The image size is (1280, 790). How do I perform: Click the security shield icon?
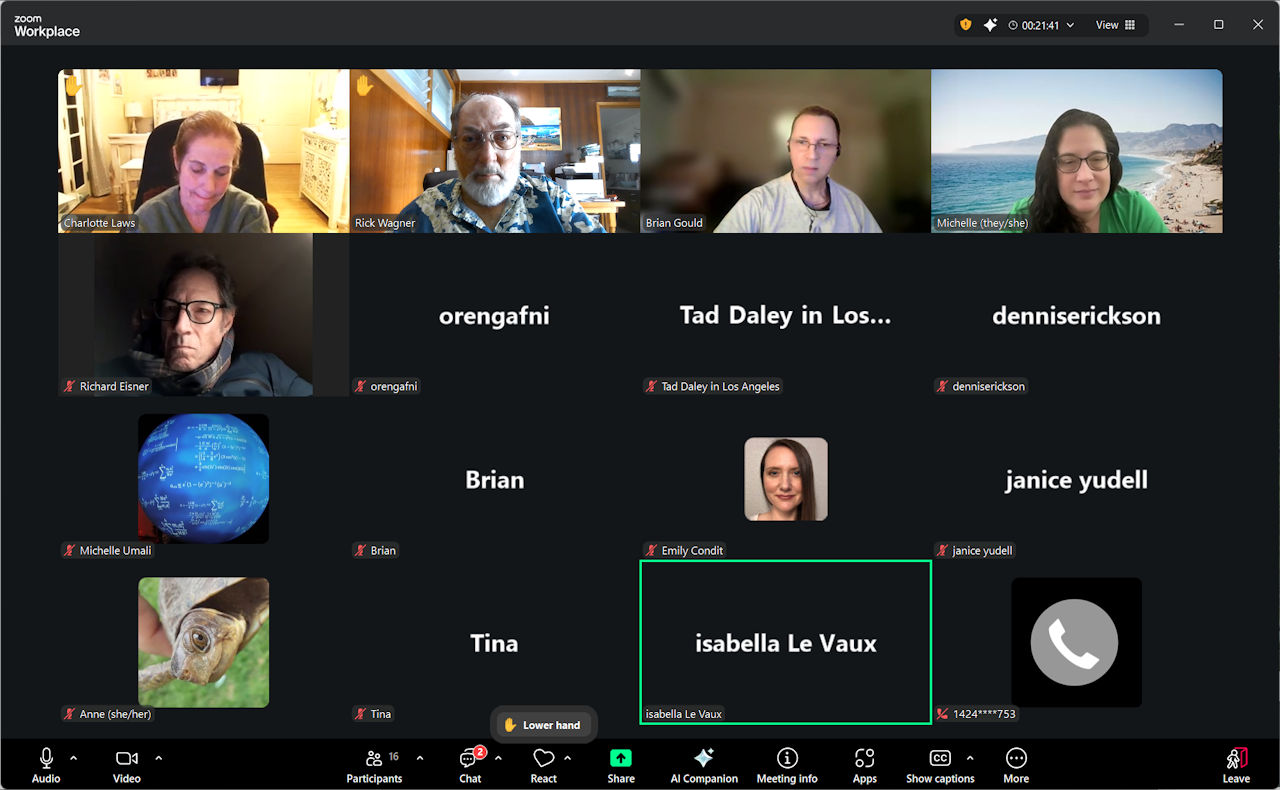pos(965,25)
